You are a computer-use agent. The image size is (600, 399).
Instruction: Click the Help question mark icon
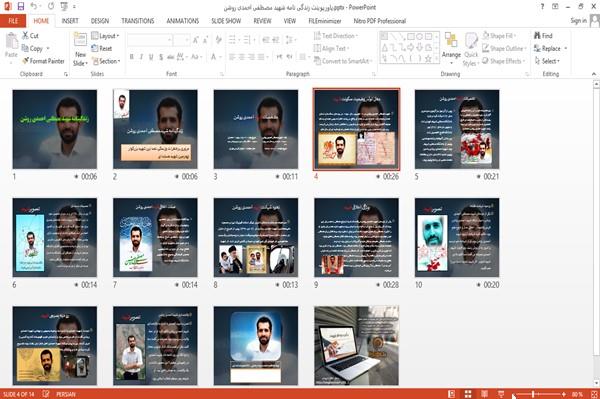tap(542, 7)
